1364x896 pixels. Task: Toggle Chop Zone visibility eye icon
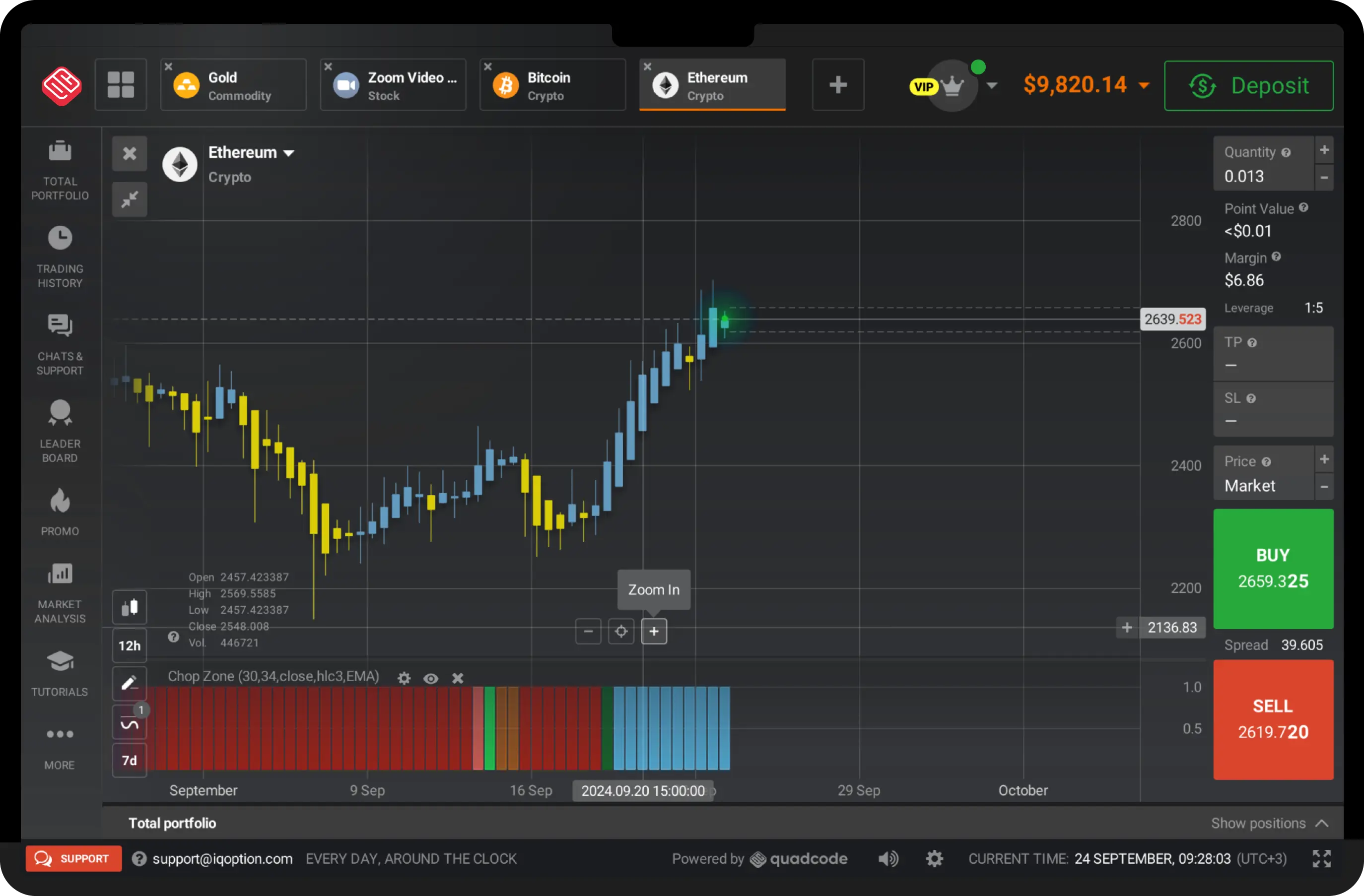pyautogui.click(x=431, y=678)
